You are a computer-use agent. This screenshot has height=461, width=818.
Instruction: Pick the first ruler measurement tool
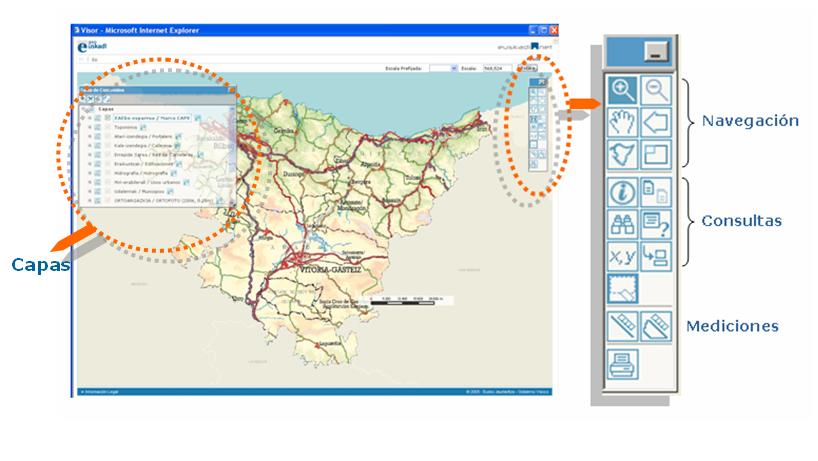coord(623,325)
